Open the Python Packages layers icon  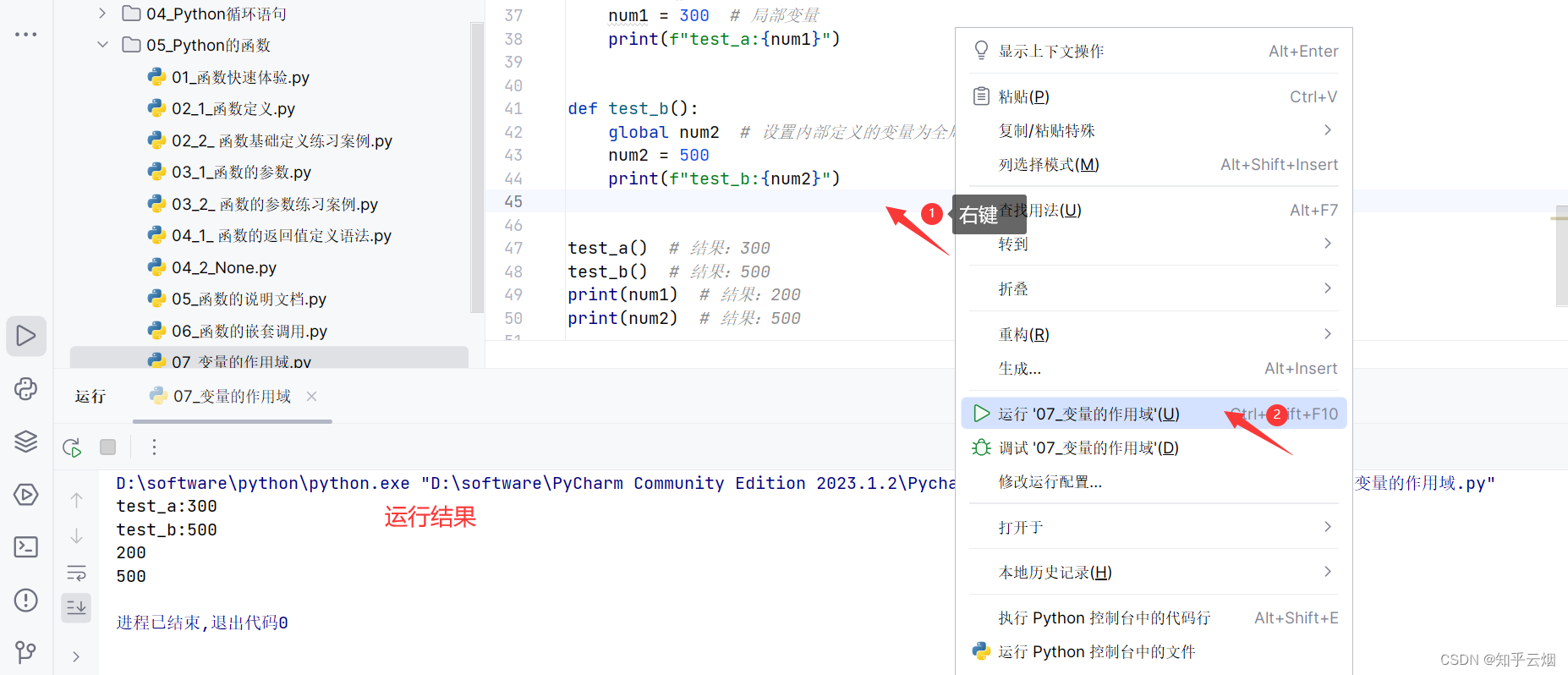pyautogui.click(x=26, y=441)
